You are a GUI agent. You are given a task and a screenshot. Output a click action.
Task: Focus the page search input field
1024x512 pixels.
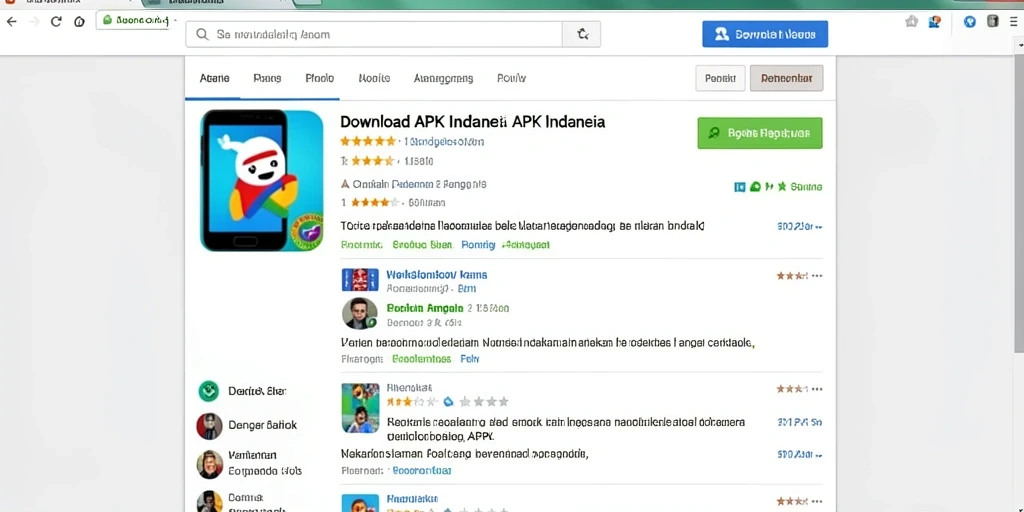tap(374, 34)
